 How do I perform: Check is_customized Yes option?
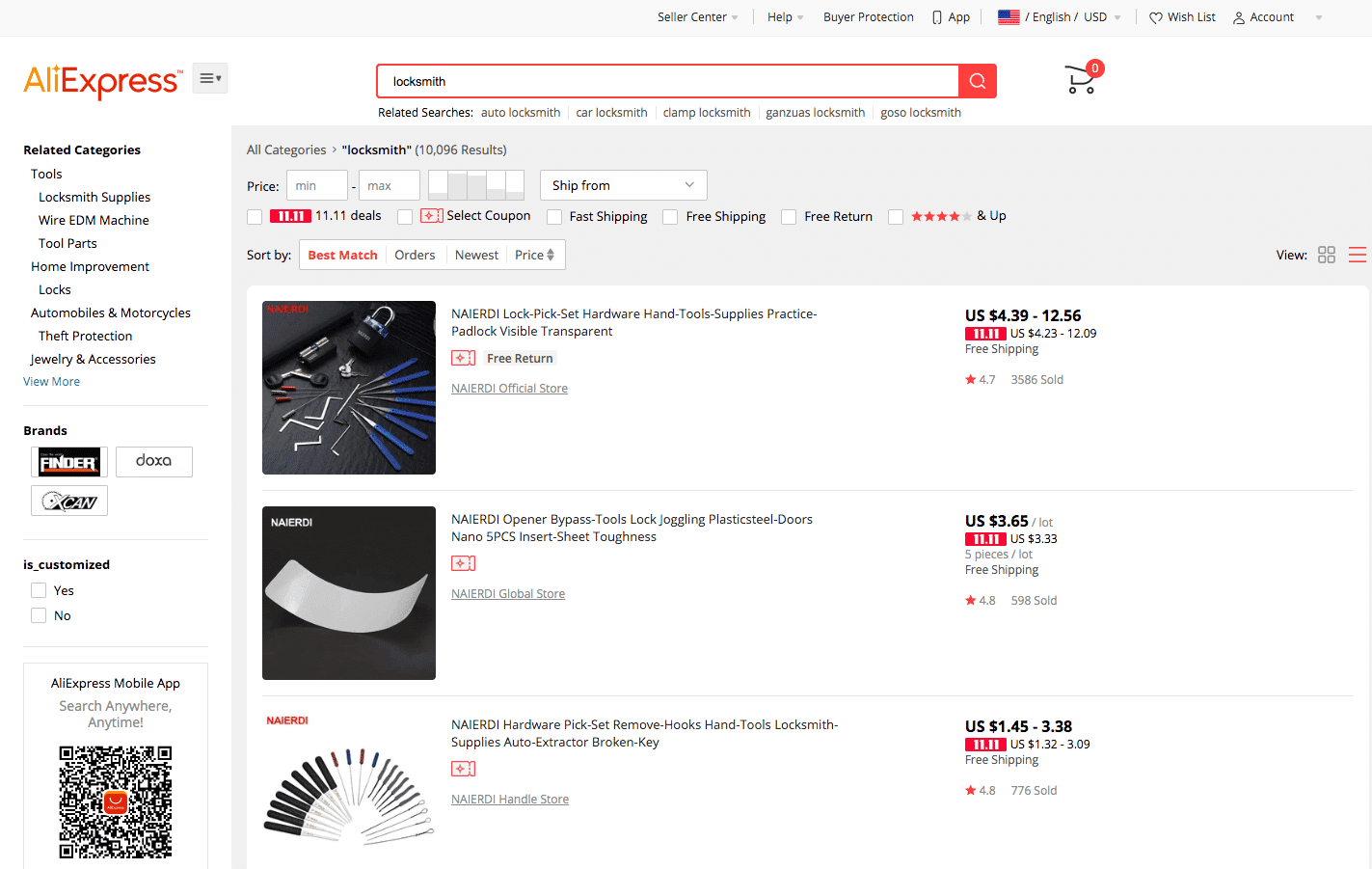(x=39, y=590)
